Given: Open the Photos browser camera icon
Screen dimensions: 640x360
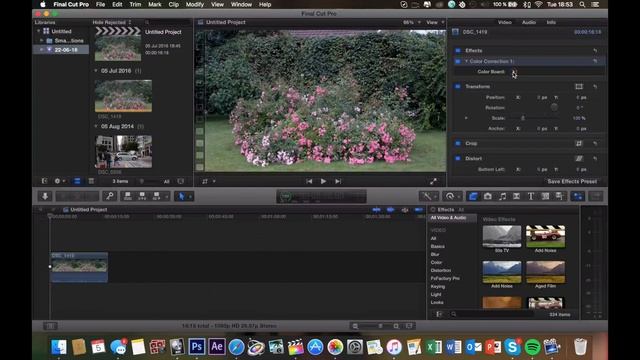Looking at the screenshot, I should (487, 196).
